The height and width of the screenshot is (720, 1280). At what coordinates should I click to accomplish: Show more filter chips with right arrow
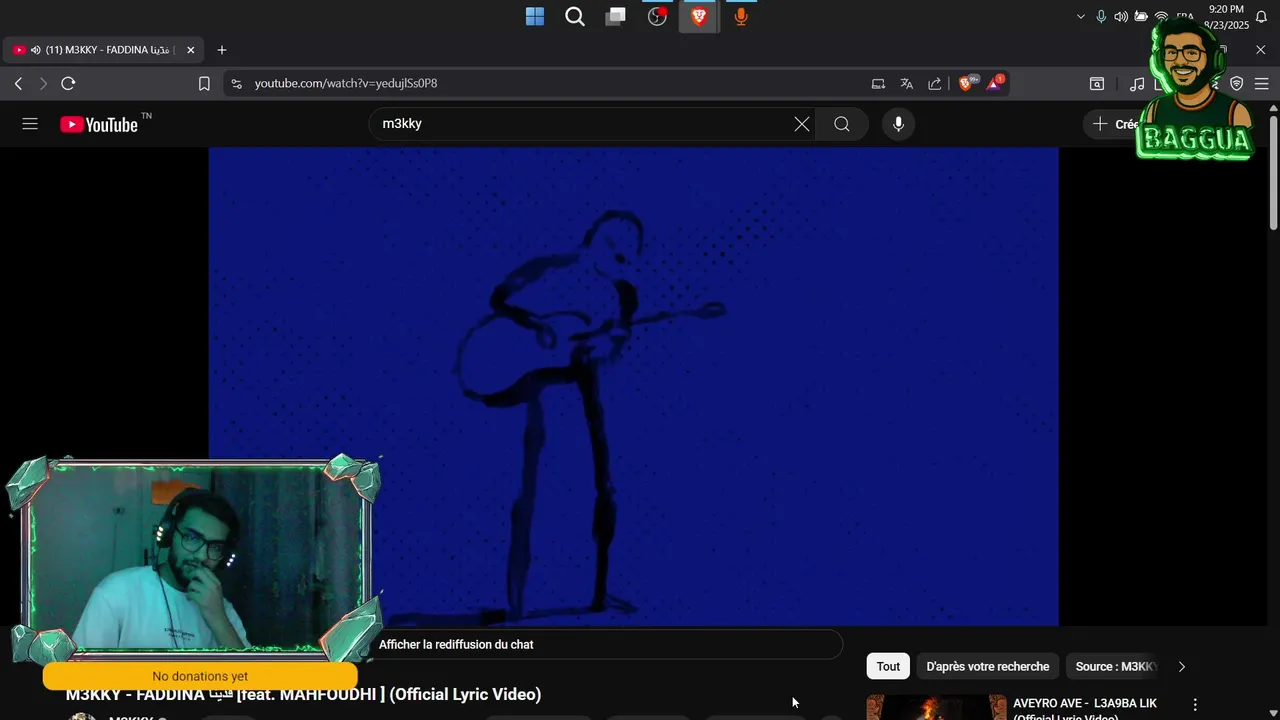(x=1182, y=666)
